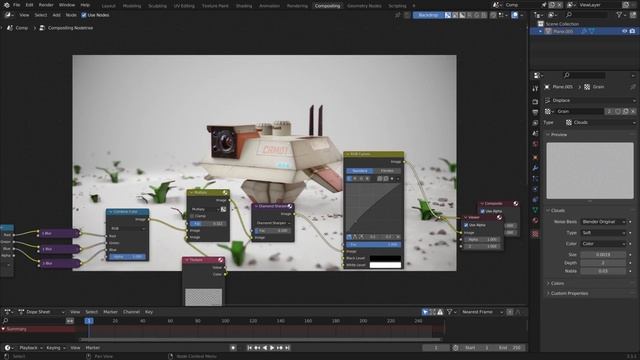Open the node editor Node menu
Image resolution: width=640 pixels, height=360 pixels.
71,15
